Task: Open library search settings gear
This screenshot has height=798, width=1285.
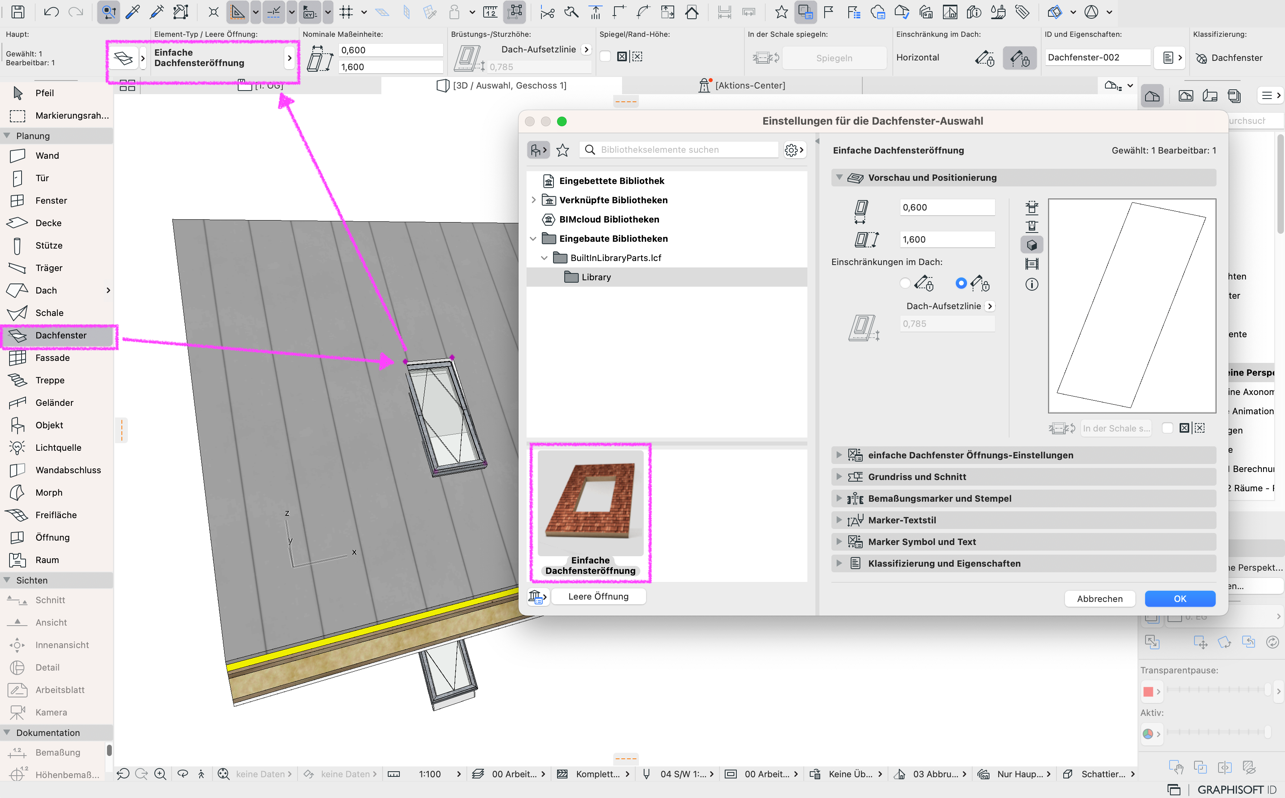Action: (794, 150)
